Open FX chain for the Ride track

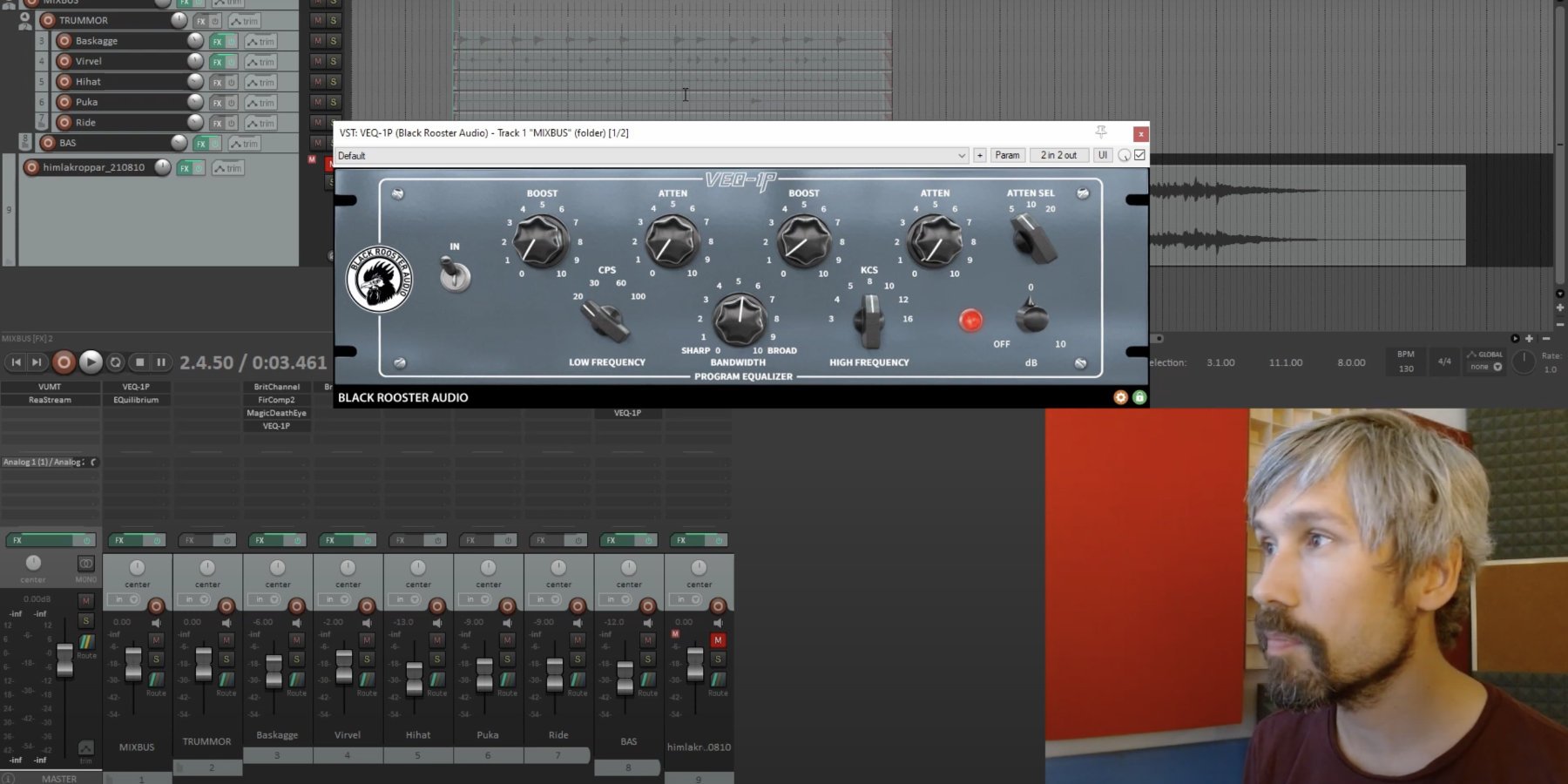(x=218, y=123)
